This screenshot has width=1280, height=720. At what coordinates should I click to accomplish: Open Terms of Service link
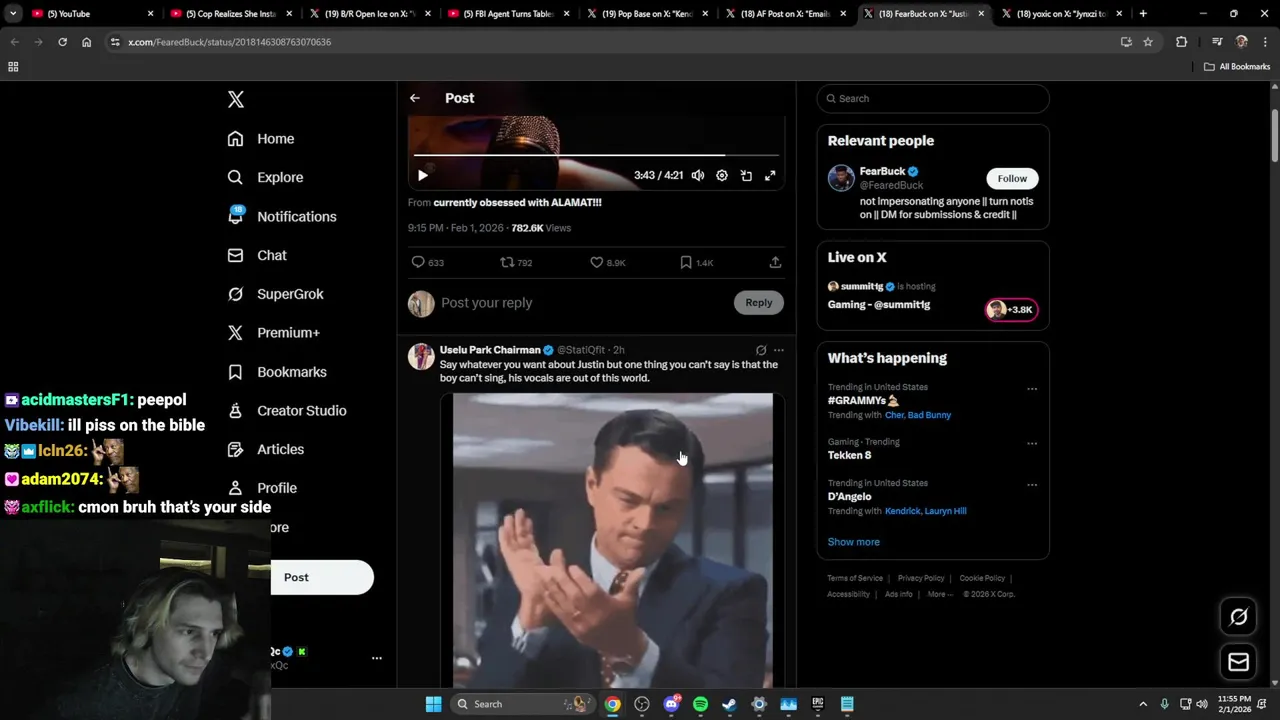tap(855, 578)
